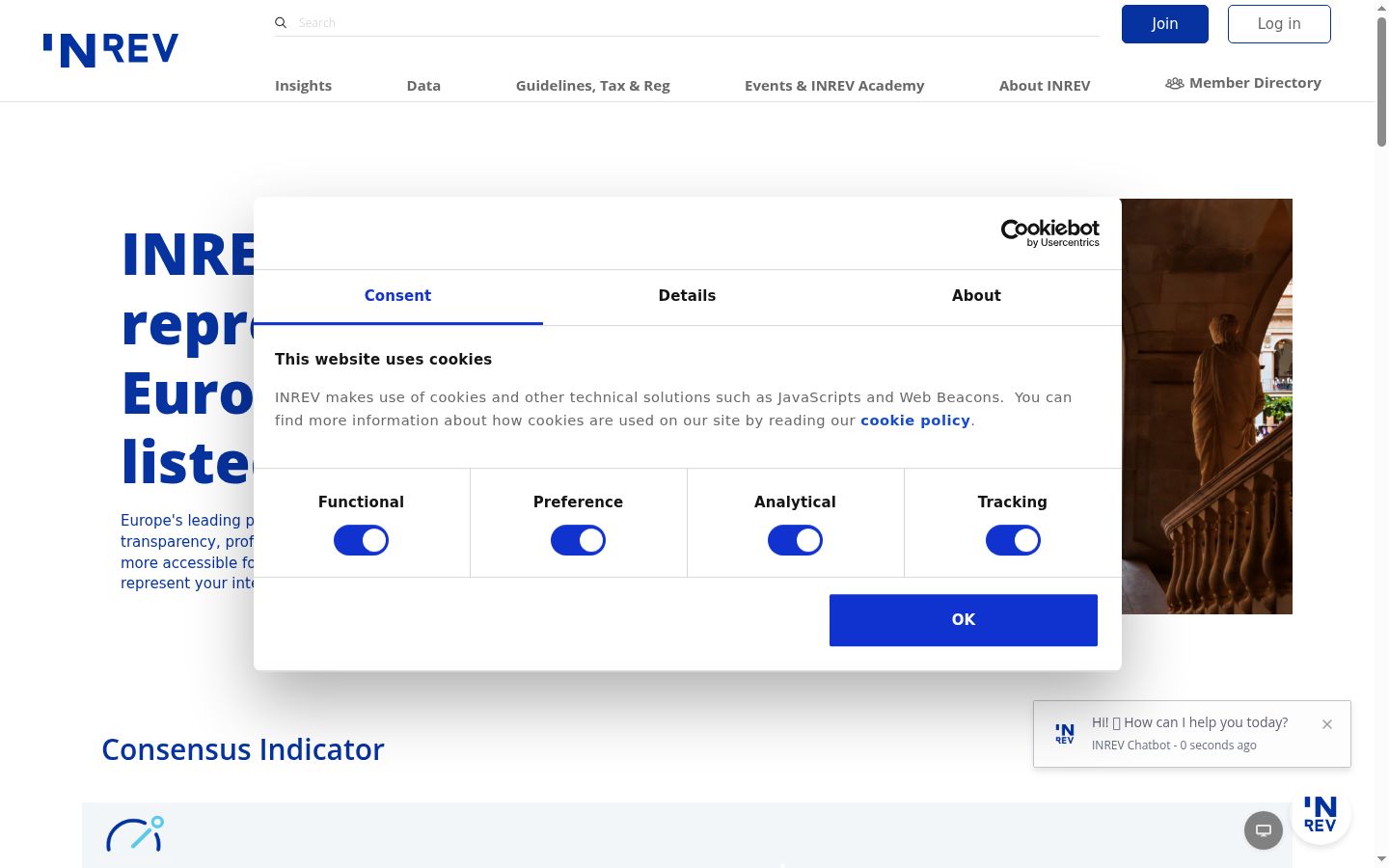The width and height of the screenshot is (1389, 868).
Task: Open the Member Directory link
Action: pos(1255,84)
